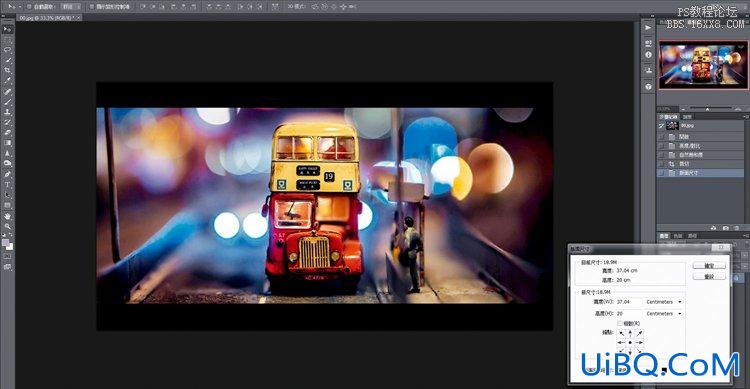Screen dimensions: 750x389
Task: Toggle the Show Transform Controls checkbox
Action: click(92, 7)
